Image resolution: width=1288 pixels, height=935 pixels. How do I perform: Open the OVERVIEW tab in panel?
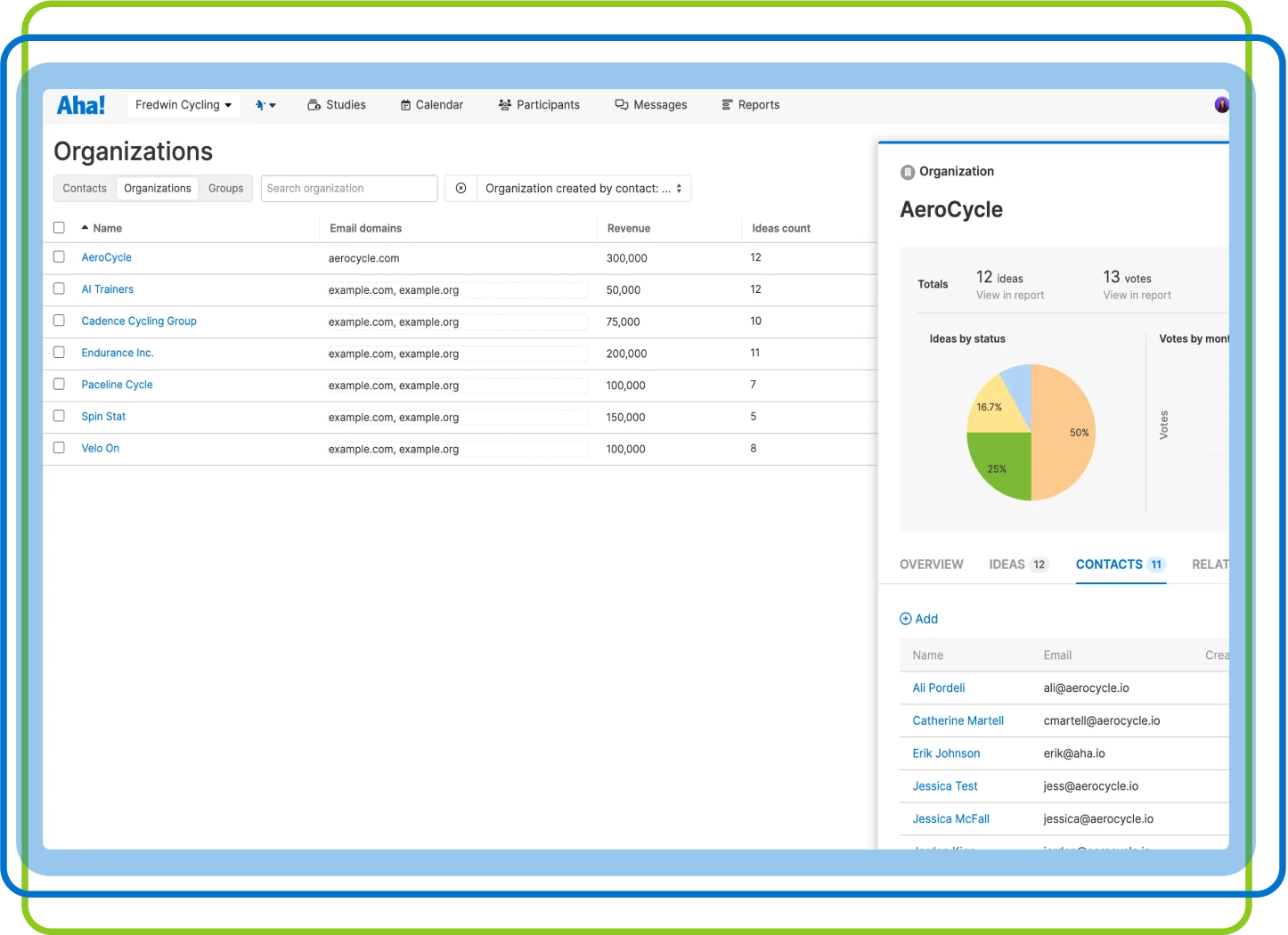(932, 565)
